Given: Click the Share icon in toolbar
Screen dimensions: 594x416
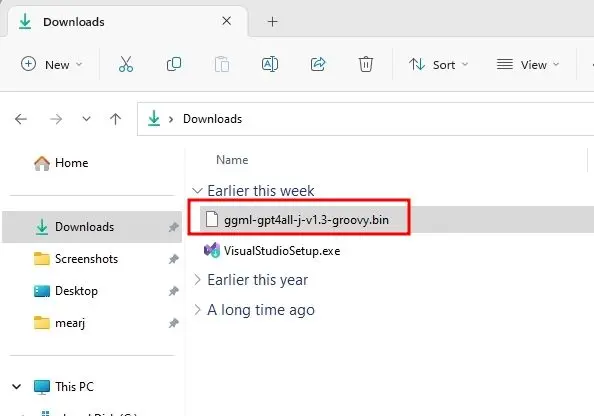Looking at the screenshot, I should 318,64.
